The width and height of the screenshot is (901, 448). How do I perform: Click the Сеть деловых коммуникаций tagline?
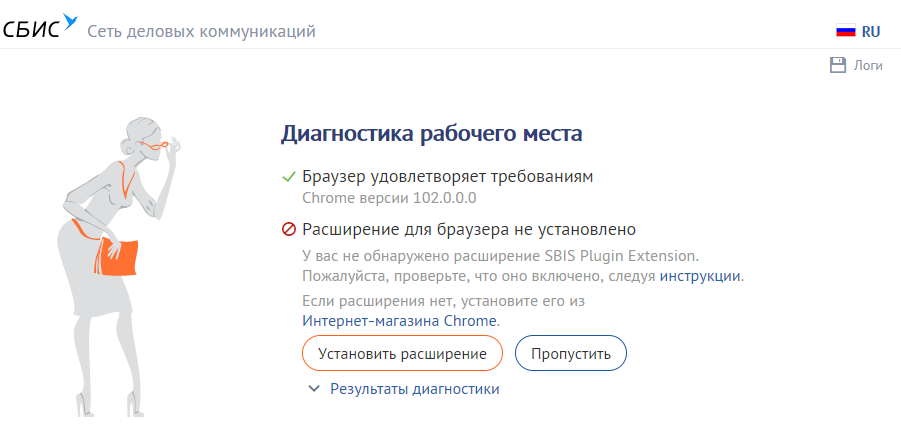(201, 31)
